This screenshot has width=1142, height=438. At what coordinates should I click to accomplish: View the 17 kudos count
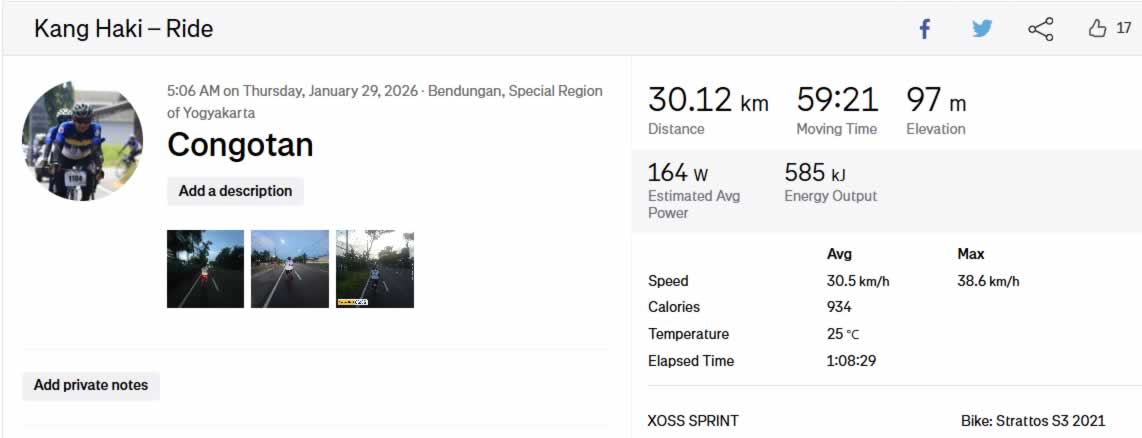[1124, 29]
